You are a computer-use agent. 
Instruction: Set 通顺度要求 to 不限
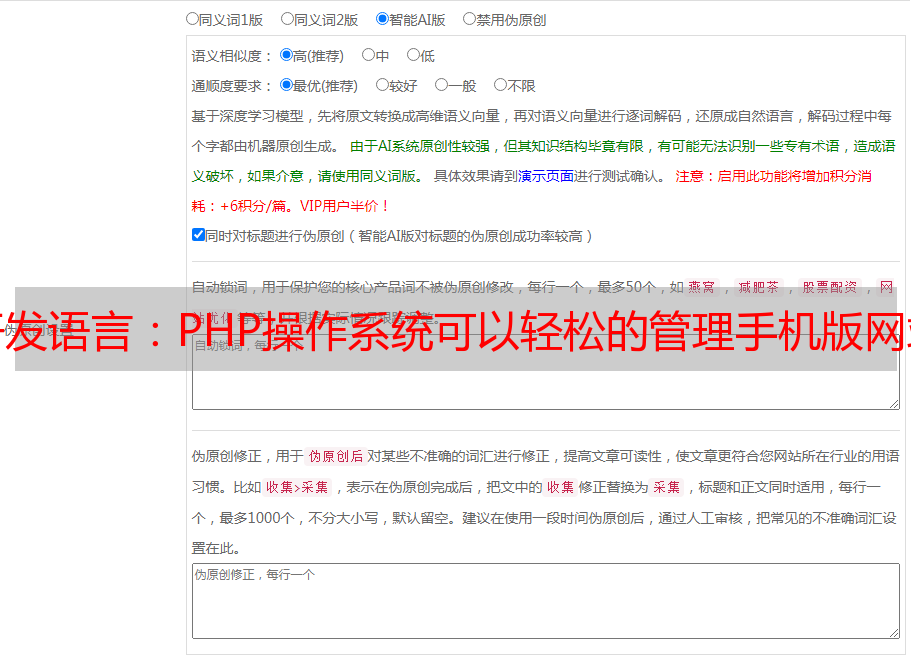(500, 85)
